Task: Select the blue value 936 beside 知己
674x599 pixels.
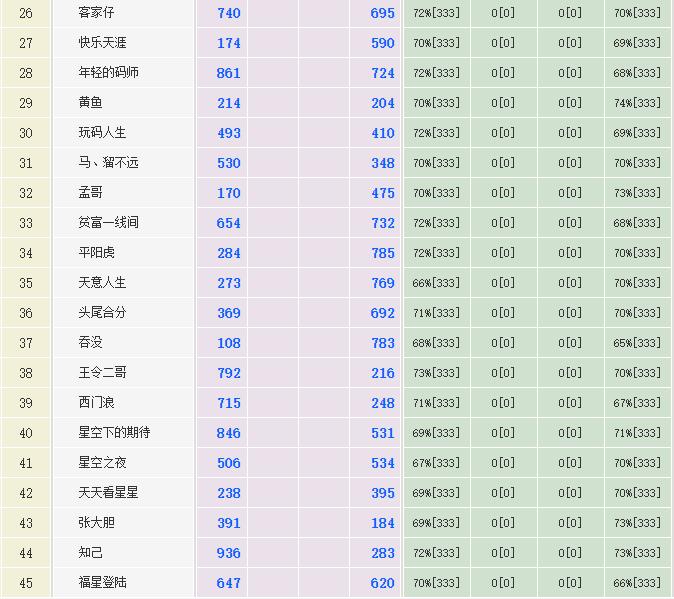Action: (x=228, y=553)
